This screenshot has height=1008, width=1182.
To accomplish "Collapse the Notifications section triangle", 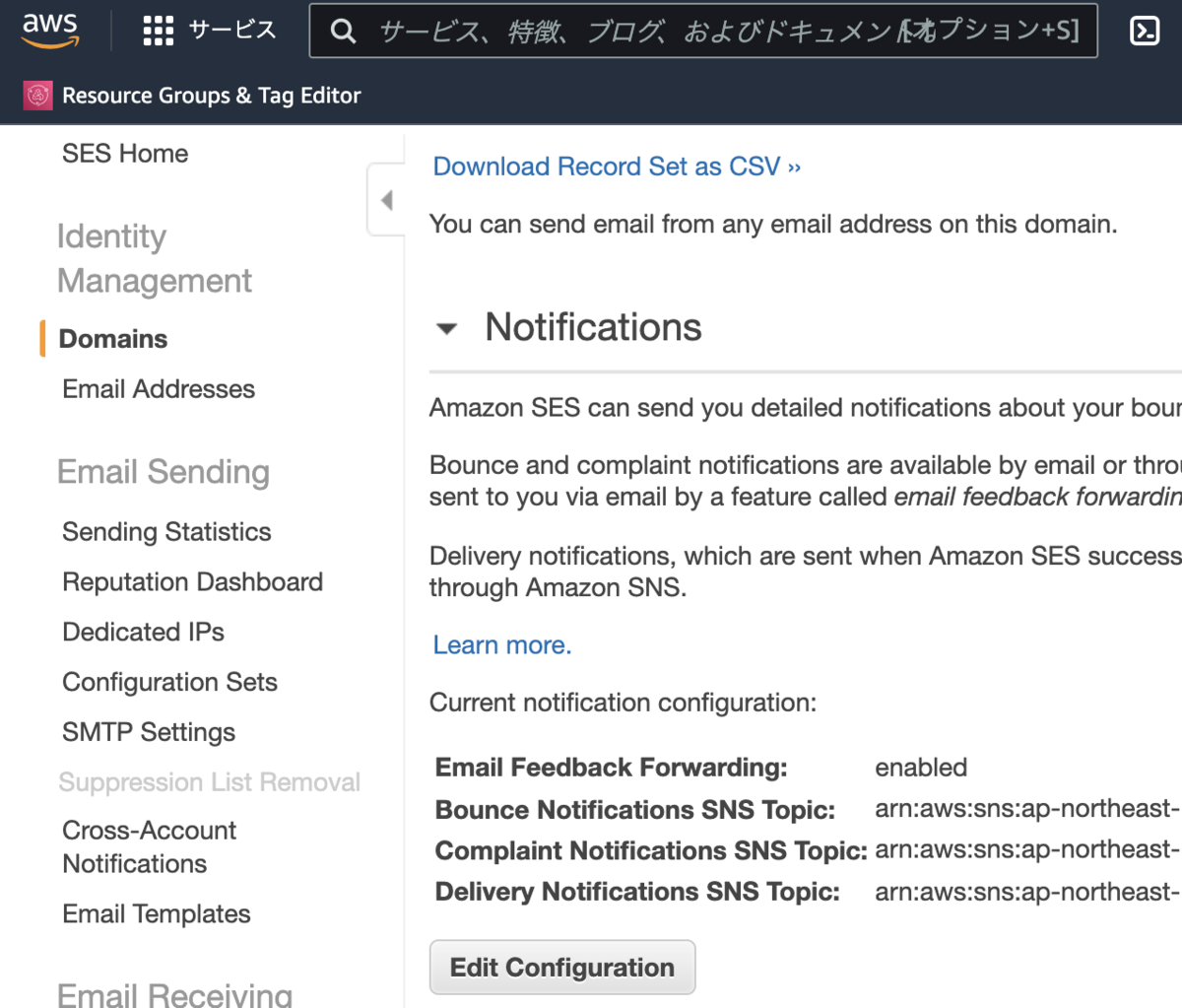I will coord(447,329).
